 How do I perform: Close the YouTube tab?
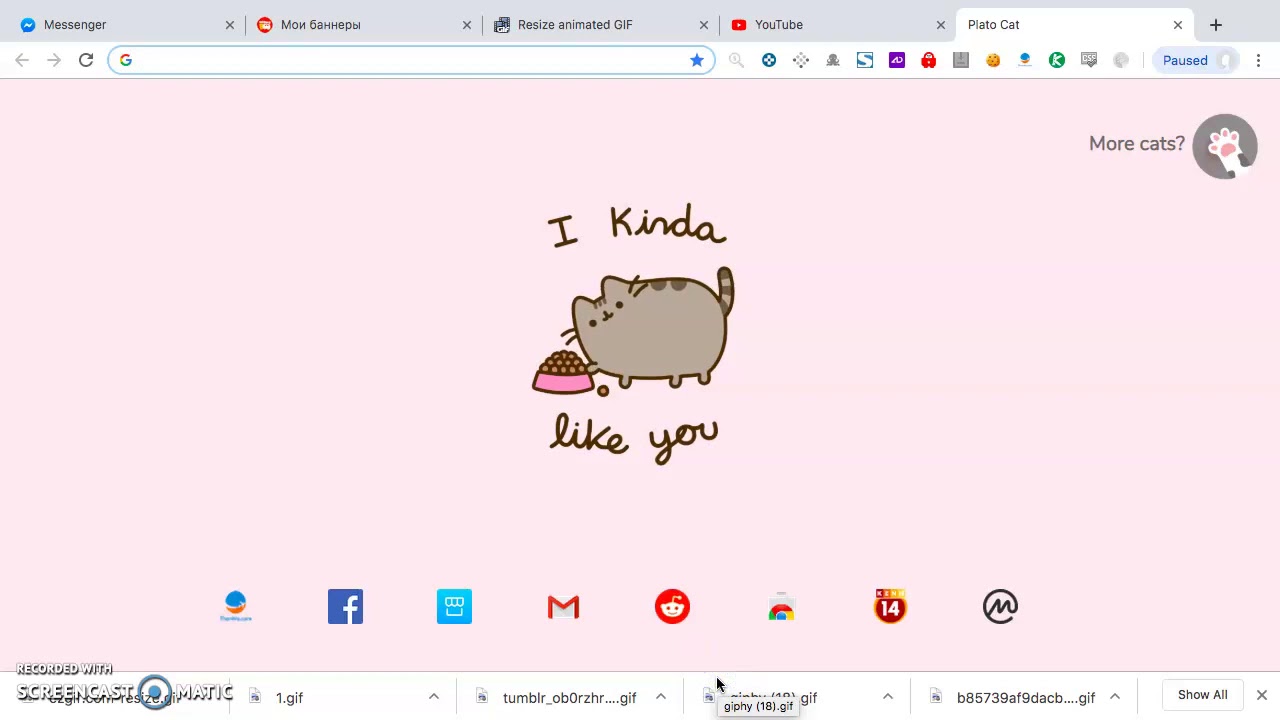click(x=941, y=25)
